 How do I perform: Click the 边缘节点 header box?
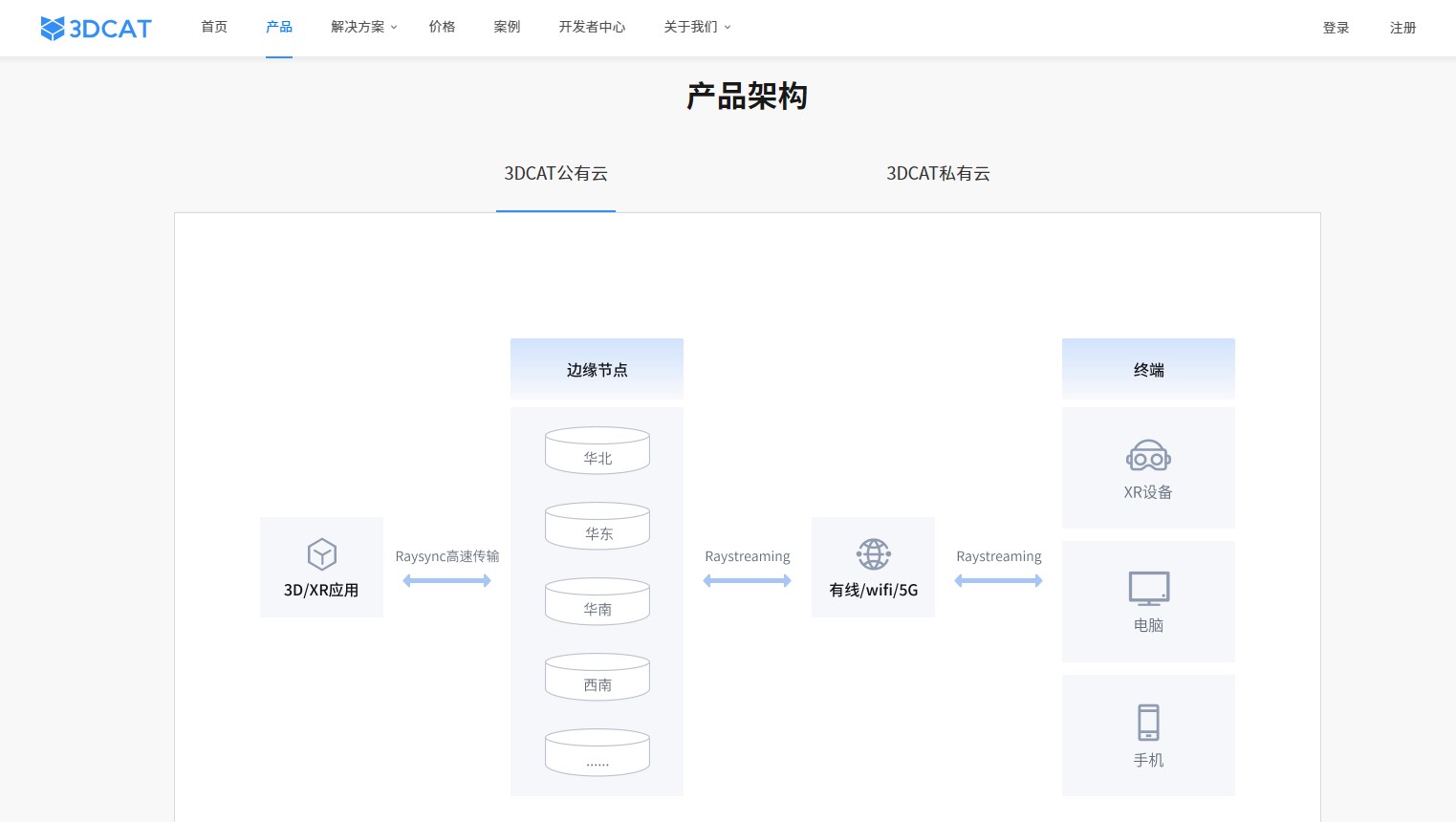pos(597,369)
